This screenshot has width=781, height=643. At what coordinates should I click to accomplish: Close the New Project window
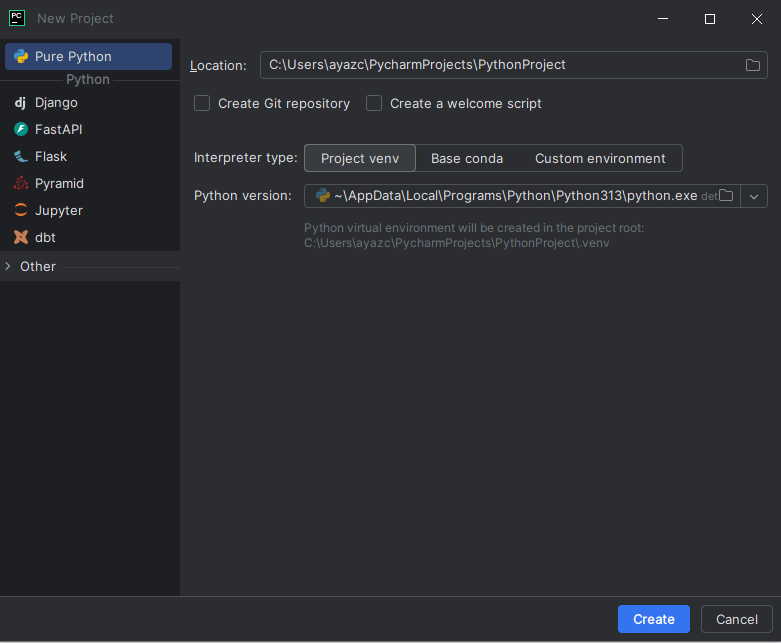[757, 19]
